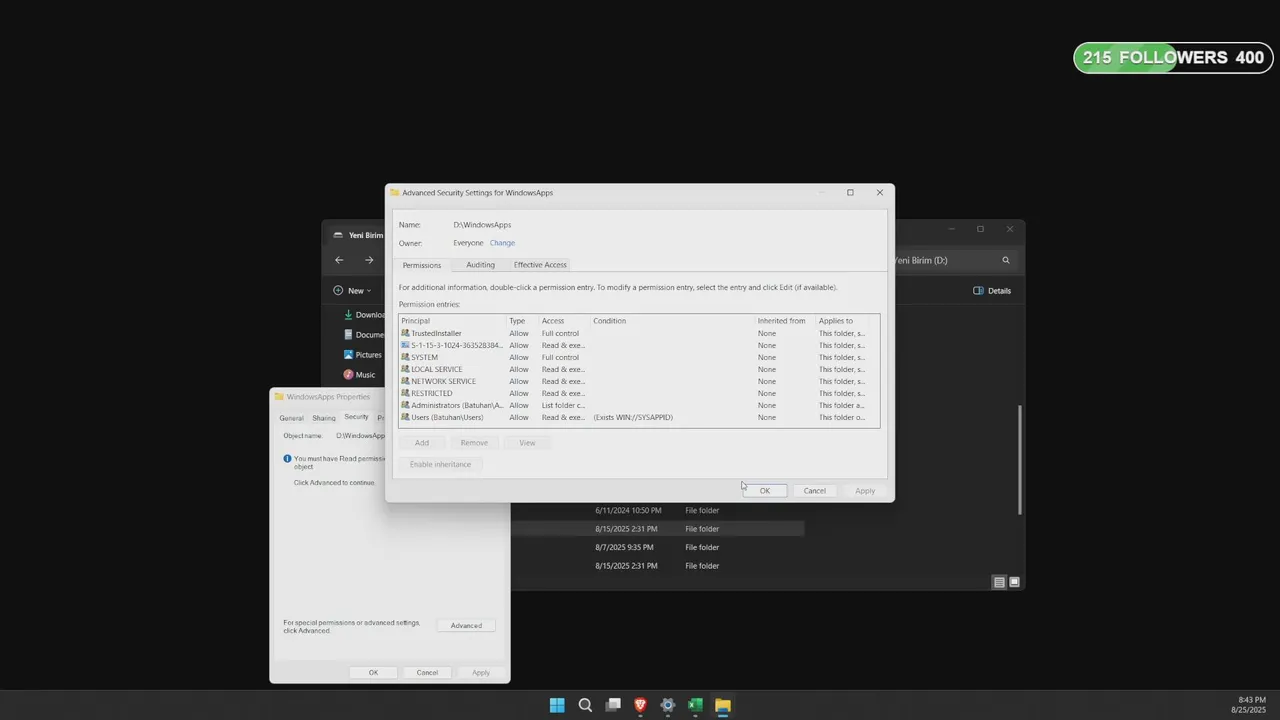The width and height of the screenshot is (1280, 720).
Task: Sort by the Type column header
Action: coord(522,321)
